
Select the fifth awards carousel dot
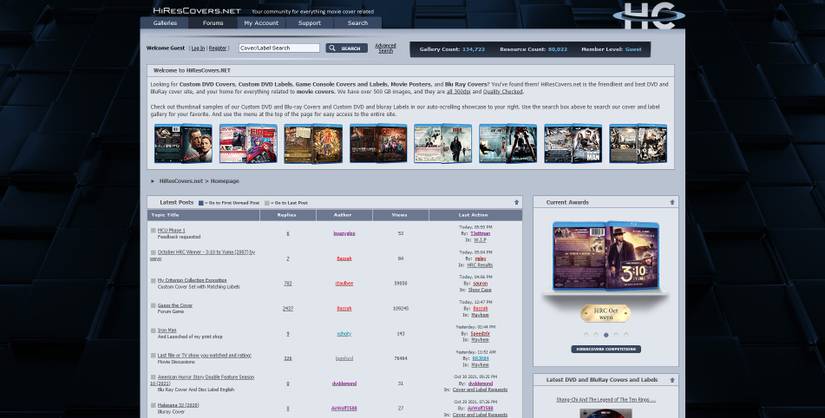coord(626,335)
